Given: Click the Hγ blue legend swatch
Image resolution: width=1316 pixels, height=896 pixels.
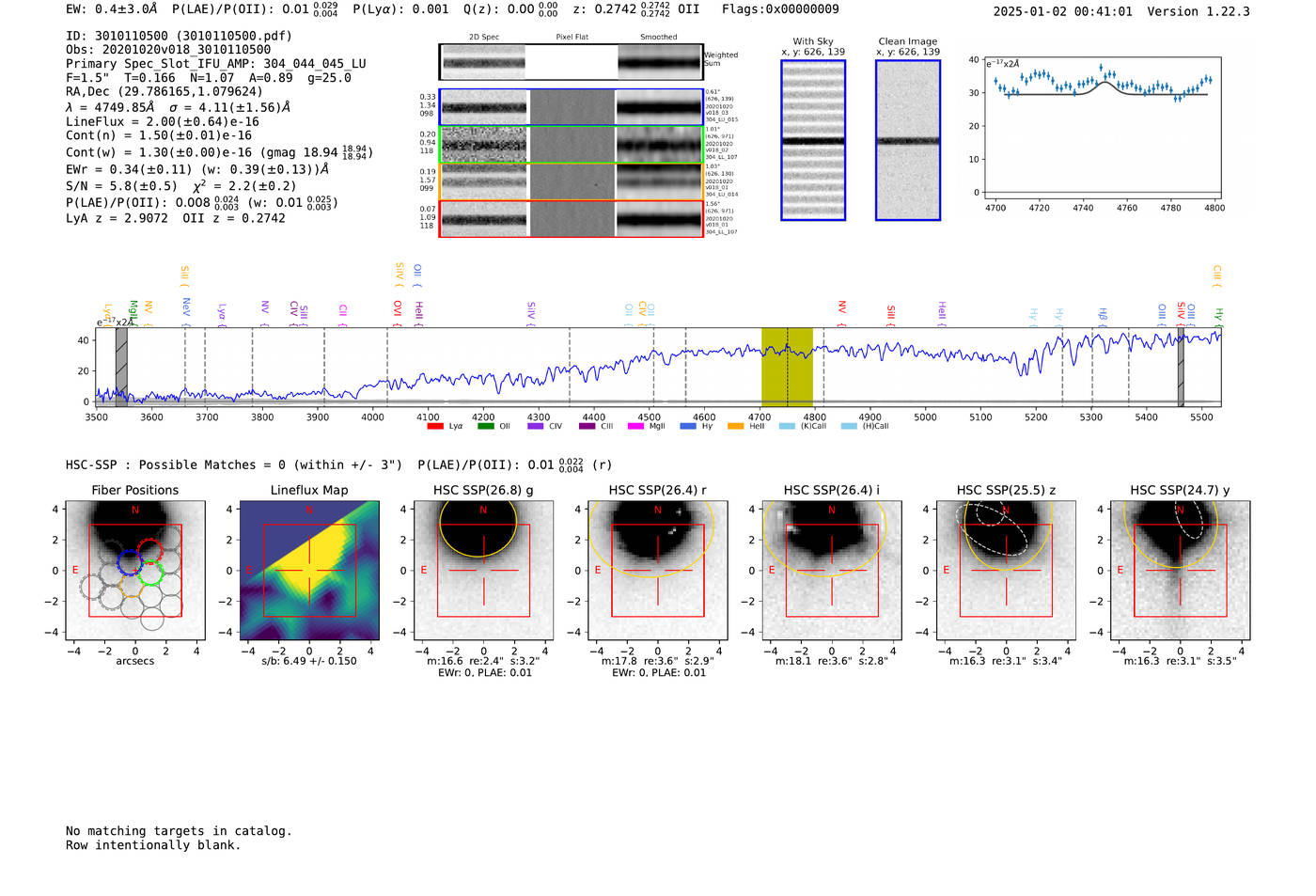Looking at the screenshot, I should click(688, 427).
